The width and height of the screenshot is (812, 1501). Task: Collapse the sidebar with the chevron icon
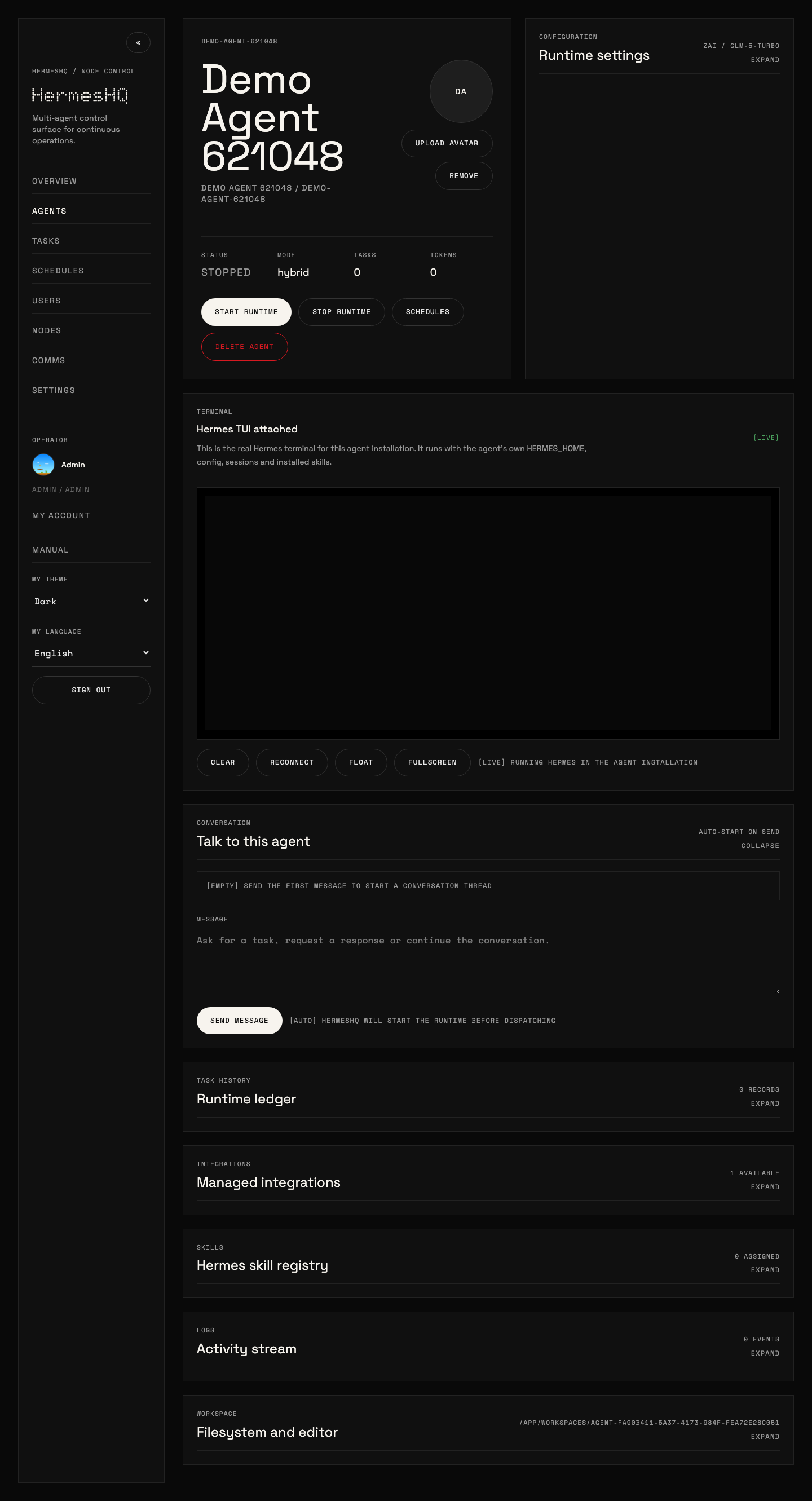tap(138, 42)
